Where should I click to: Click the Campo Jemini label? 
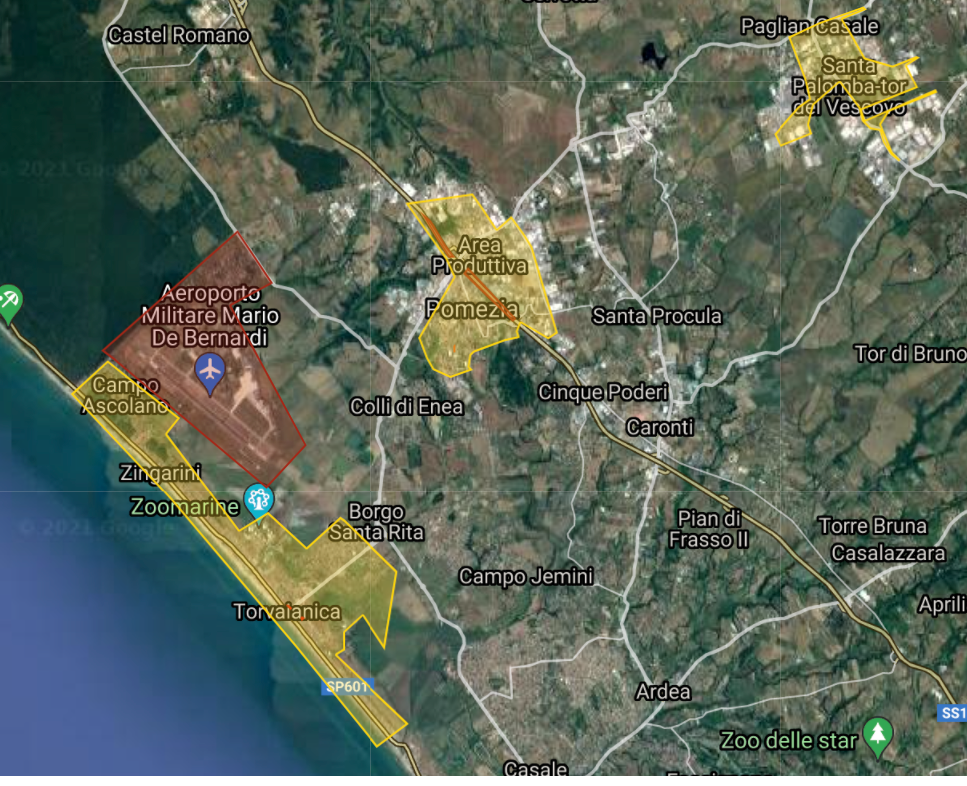[x=526, y=576]
